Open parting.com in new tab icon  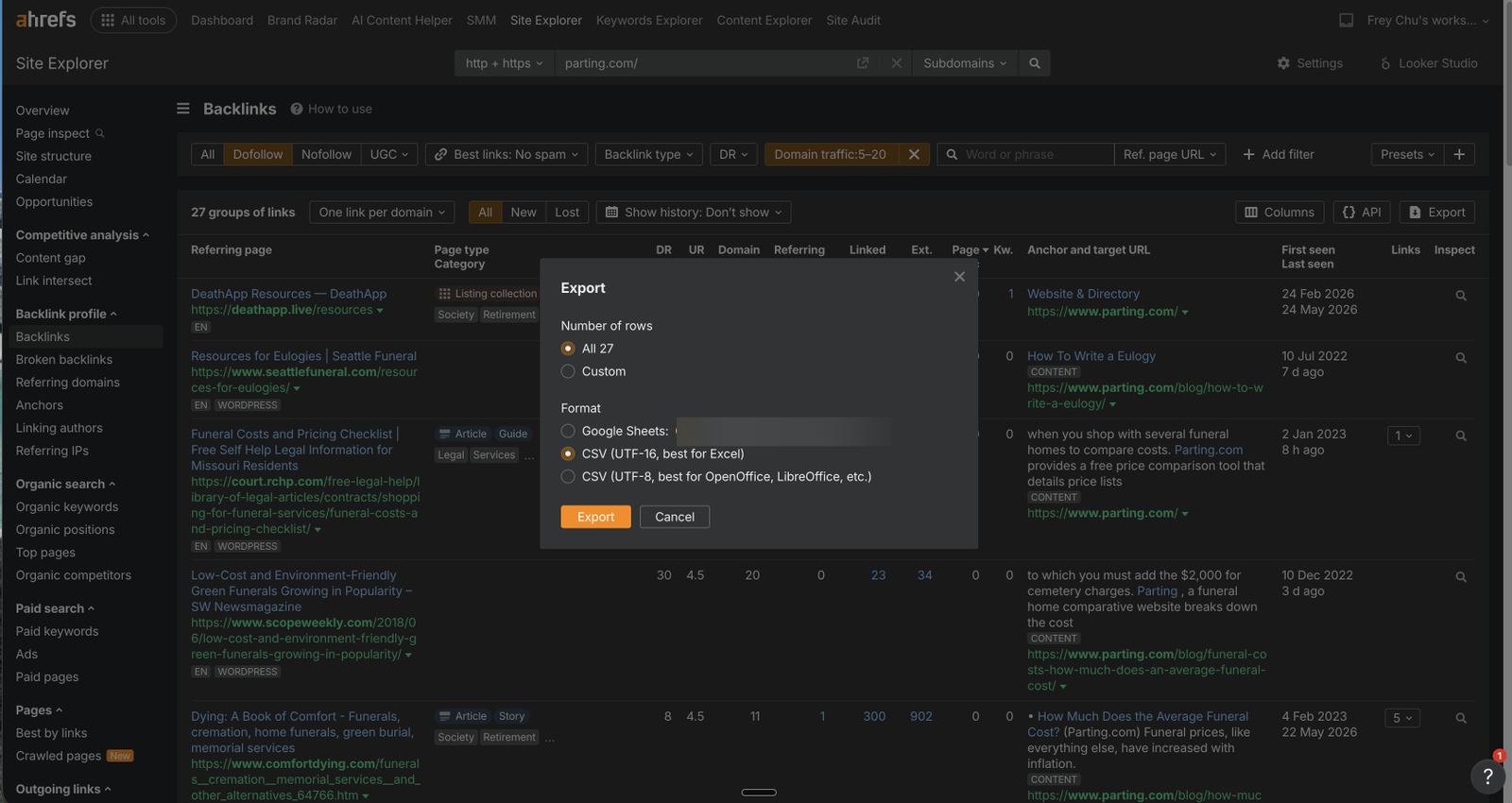tap(862, 63)
